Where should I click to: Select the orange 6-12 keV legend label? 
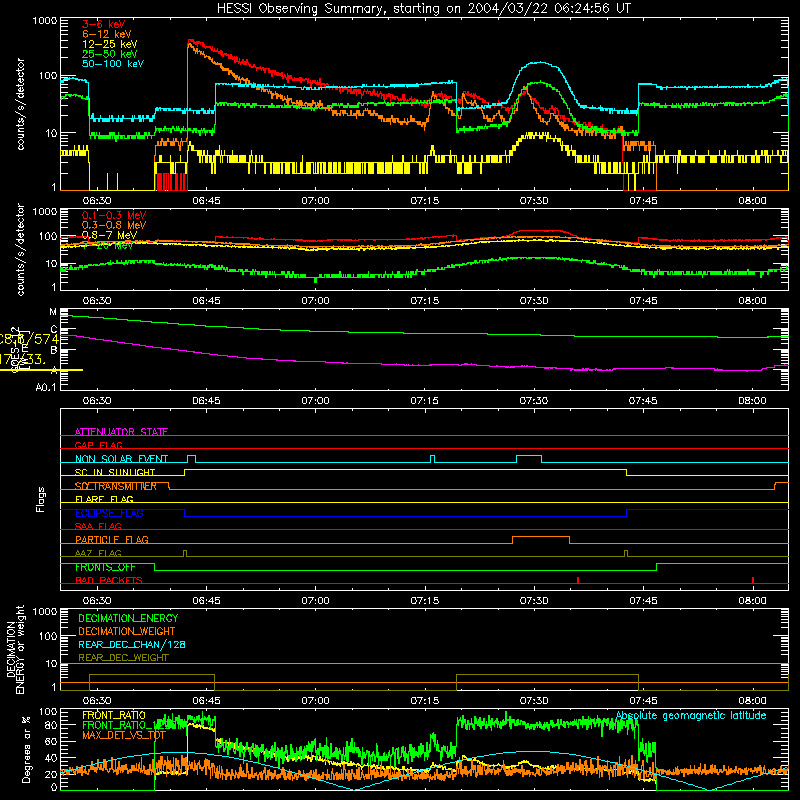tap(107, 34)
